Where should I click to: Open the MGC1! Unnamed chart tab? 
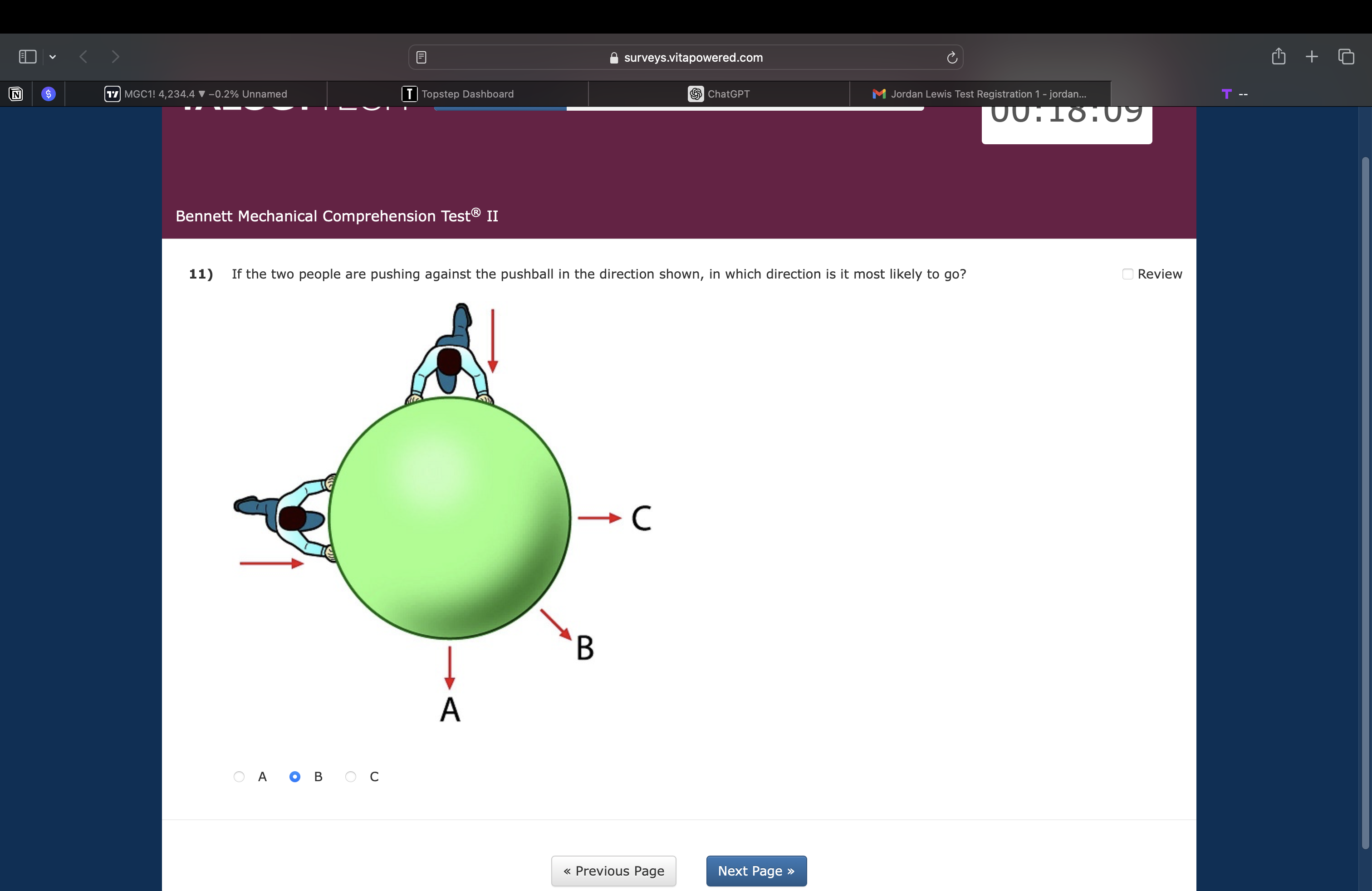[196, 94]
